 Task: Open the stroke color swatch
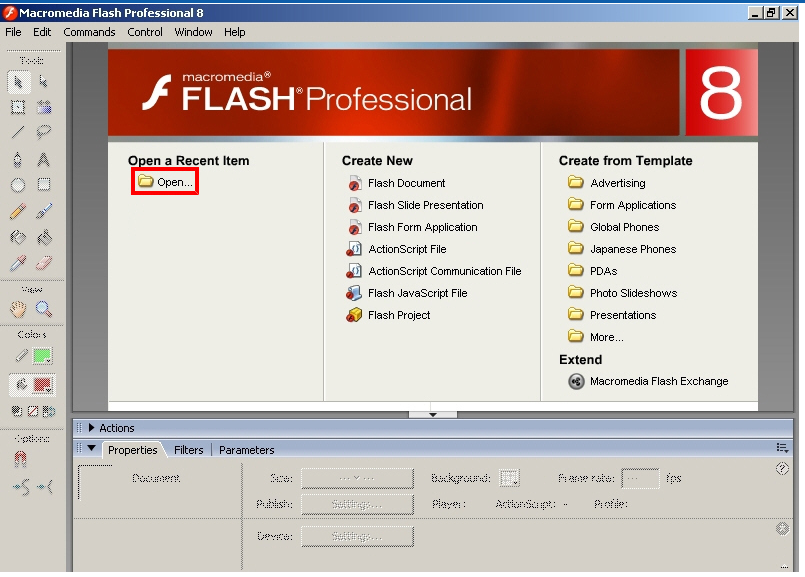42,356
